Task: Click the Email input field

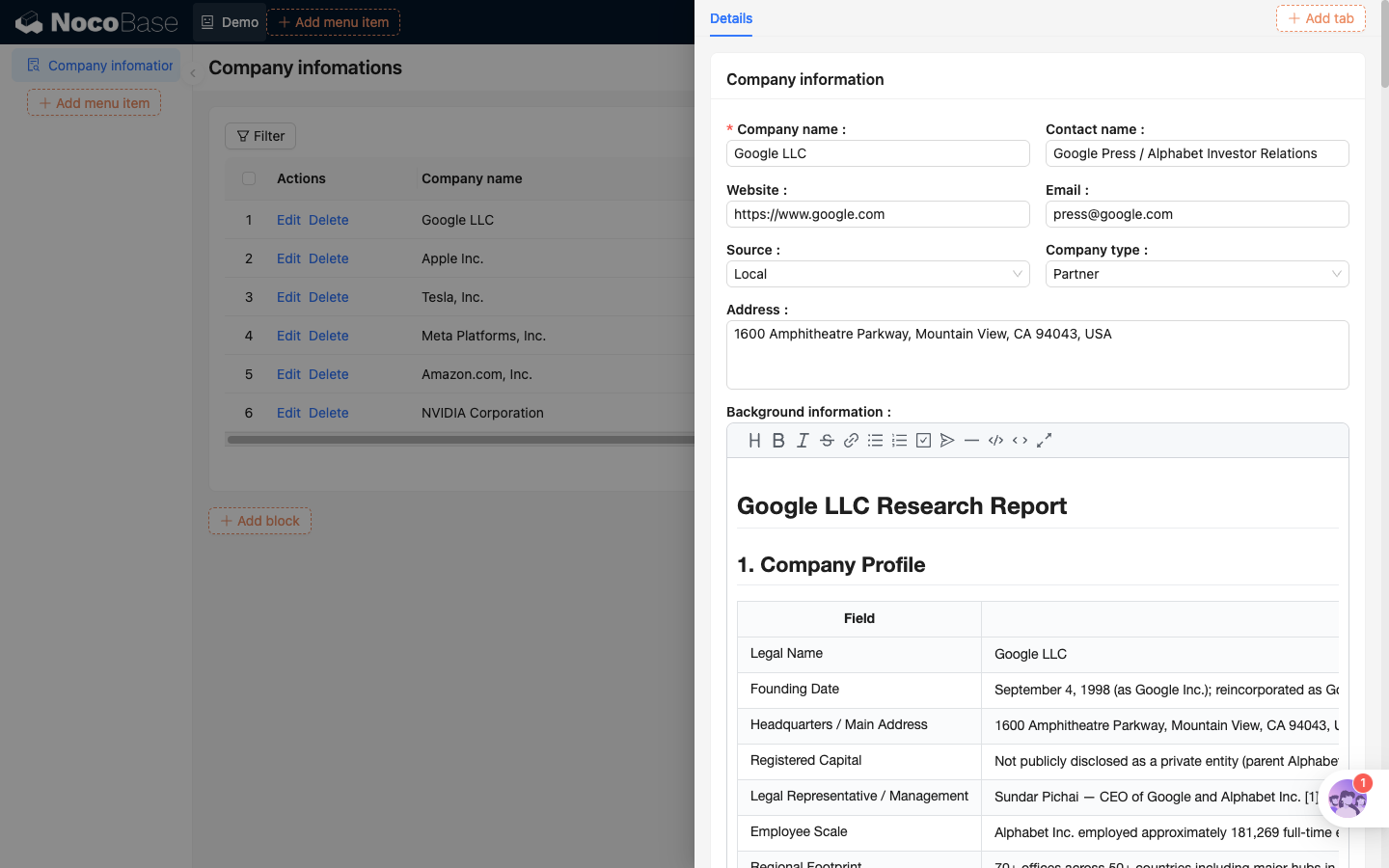Action: [1197, 214]
